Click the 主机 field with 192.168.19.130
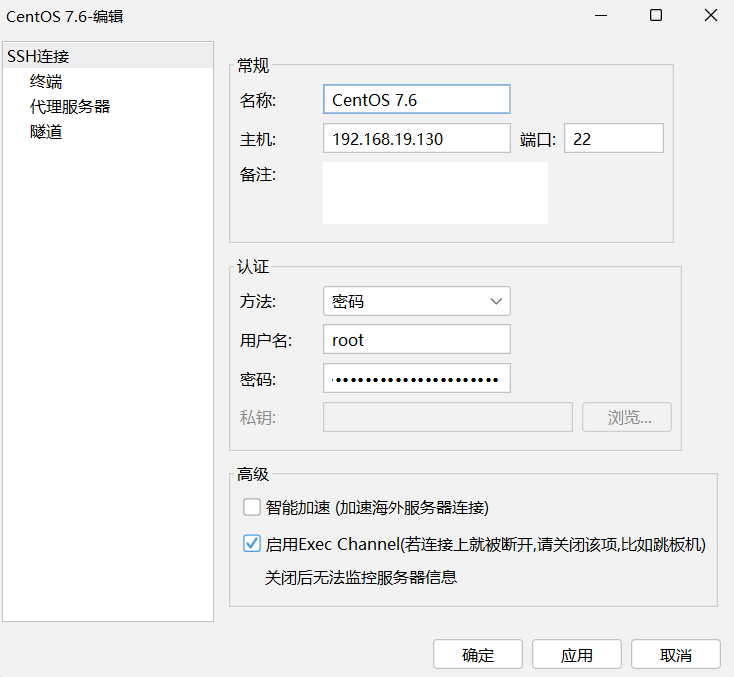The image size is (734, 677). pyautogui.click(x=417, y=138)
